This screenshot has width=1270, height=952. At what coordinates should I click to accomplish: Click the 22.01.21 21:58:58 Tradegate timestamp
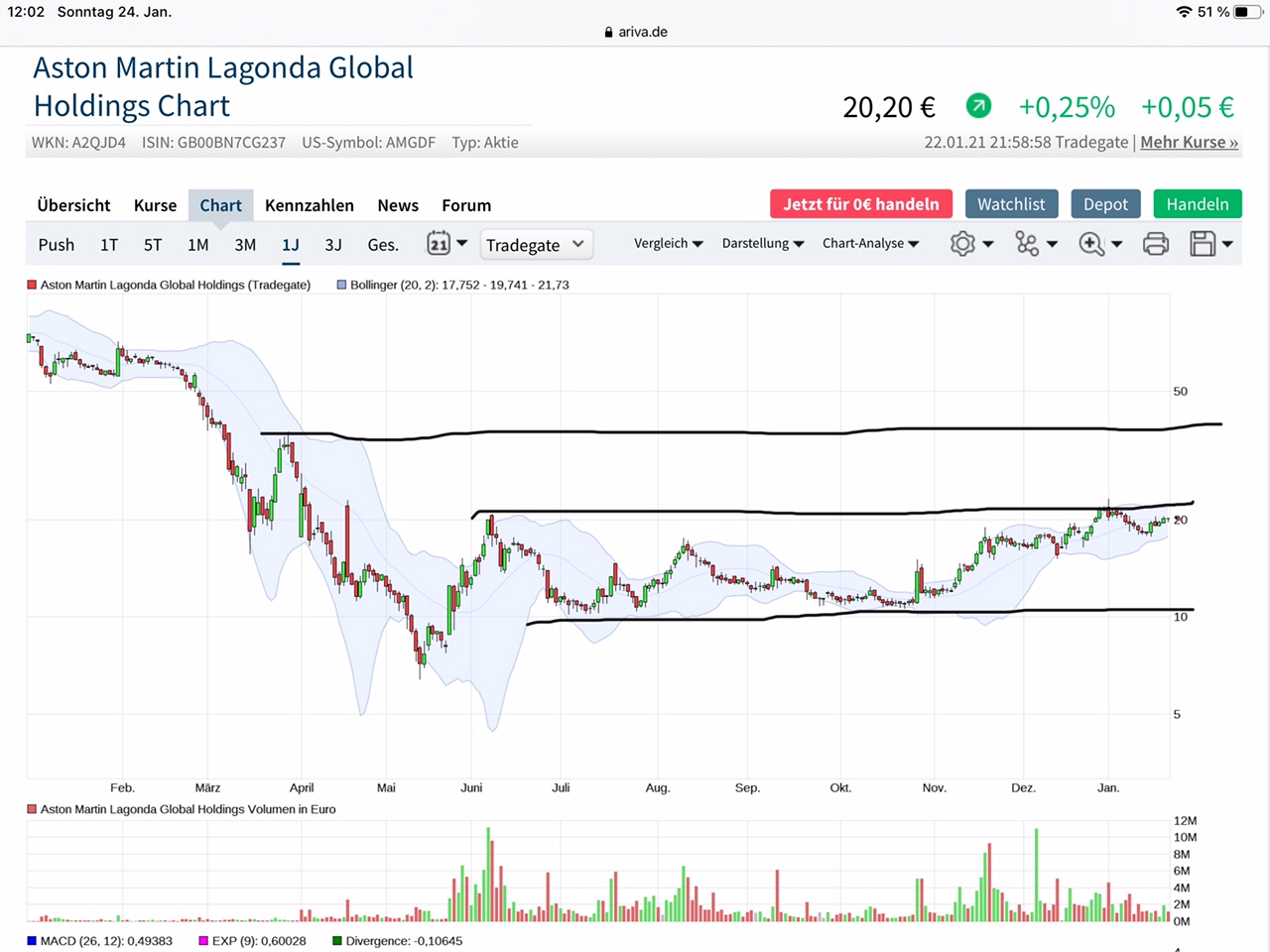click(x=1026, y=142)
